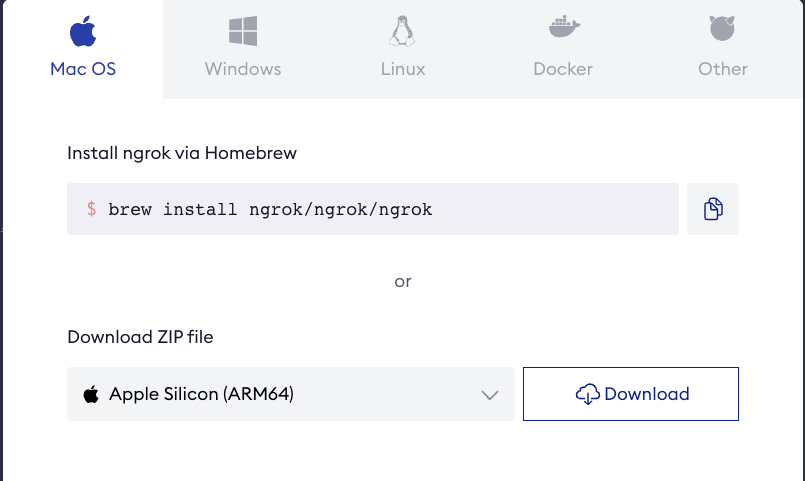
Task: Show the Other tab label
Action: [x=723, y=69]
